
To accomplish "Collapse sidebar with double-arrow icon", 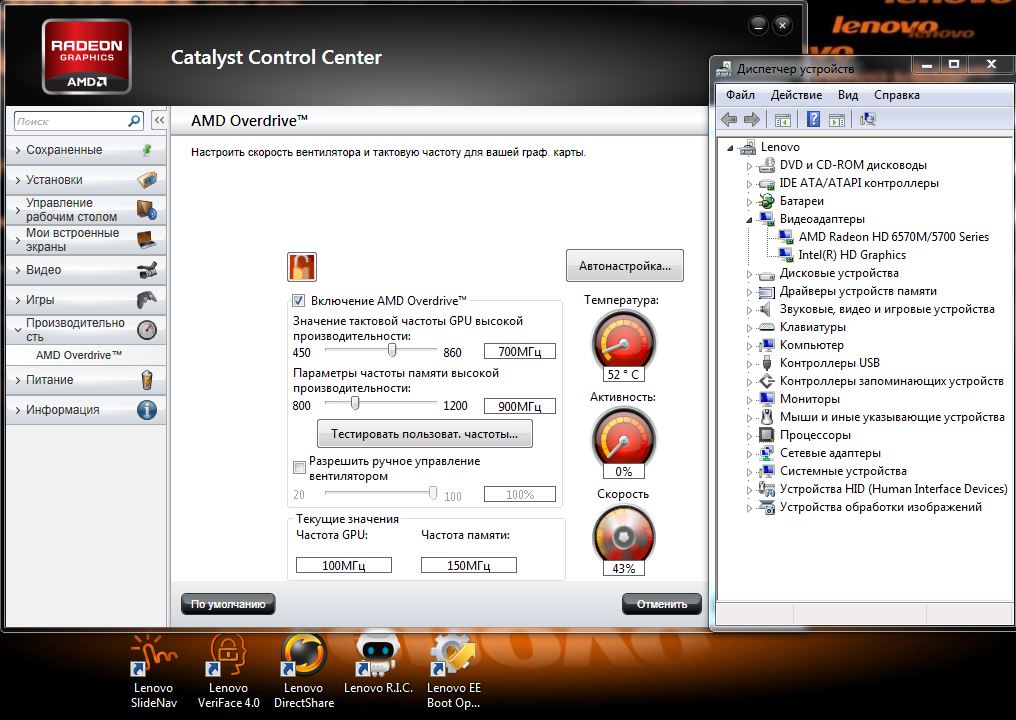I will [158, 121].
